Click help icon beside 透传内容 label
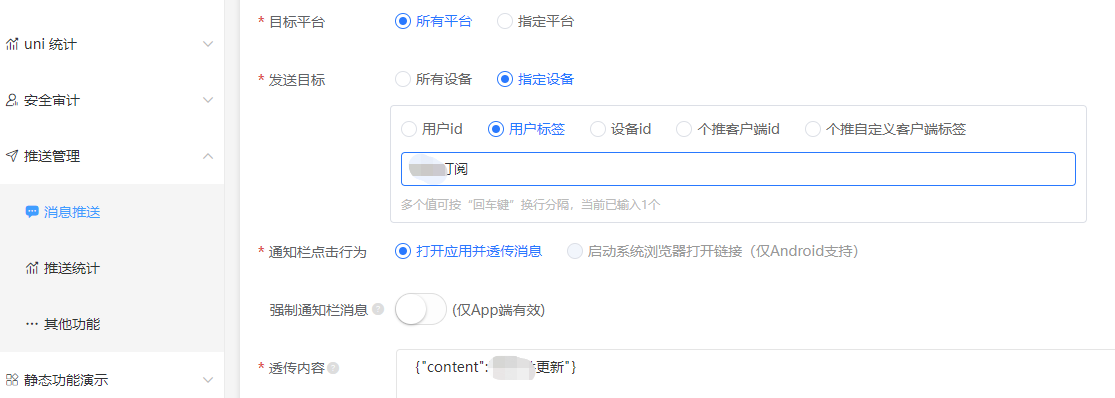 click(333, 368)
